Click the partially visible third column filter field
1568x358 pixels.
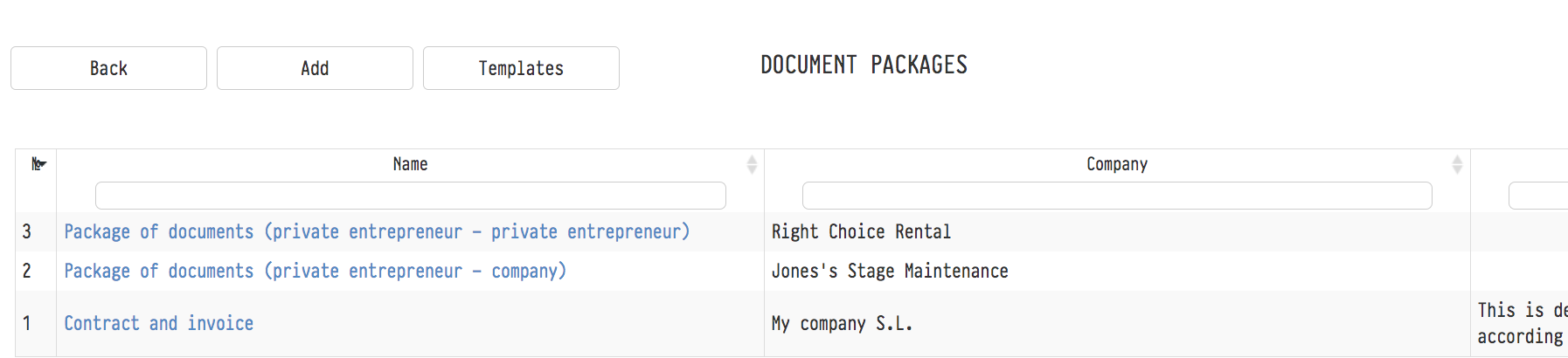coord(1538,196)
